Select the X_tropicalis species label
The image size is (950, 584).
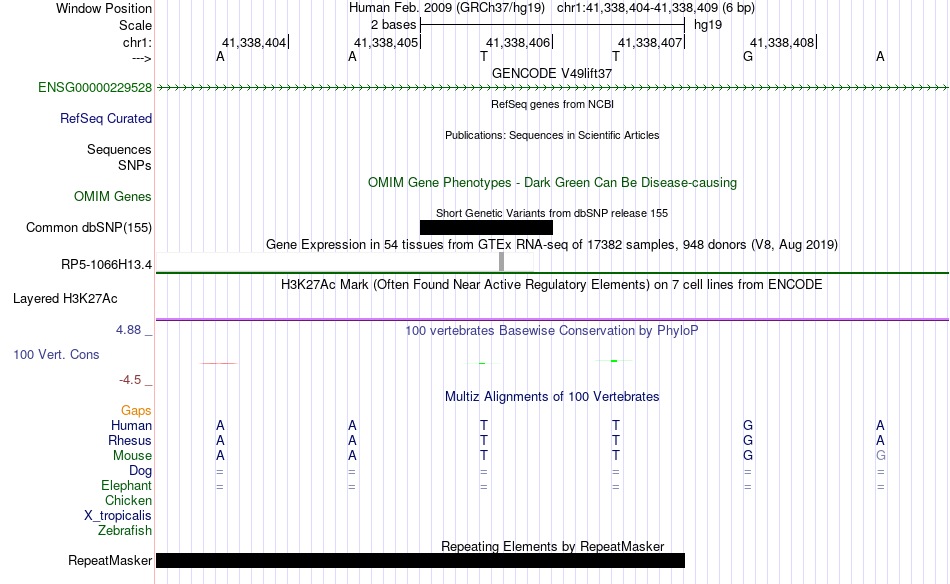(118, 516)
